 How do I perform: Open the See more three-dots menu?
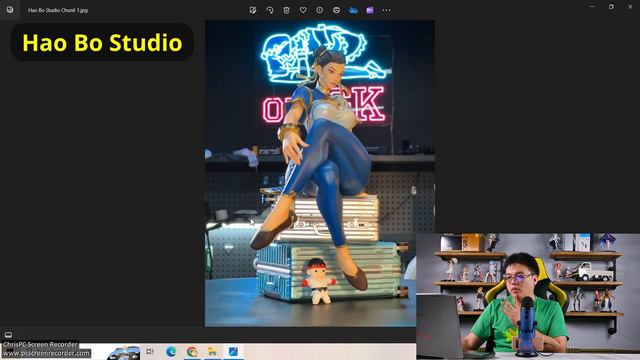tap(386, 10)
